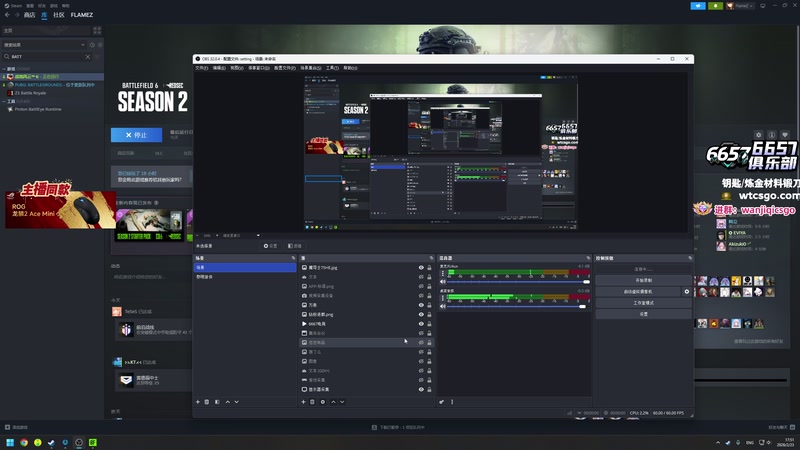Open the audio mixer three-dot menu

click(x=452, y=402)
